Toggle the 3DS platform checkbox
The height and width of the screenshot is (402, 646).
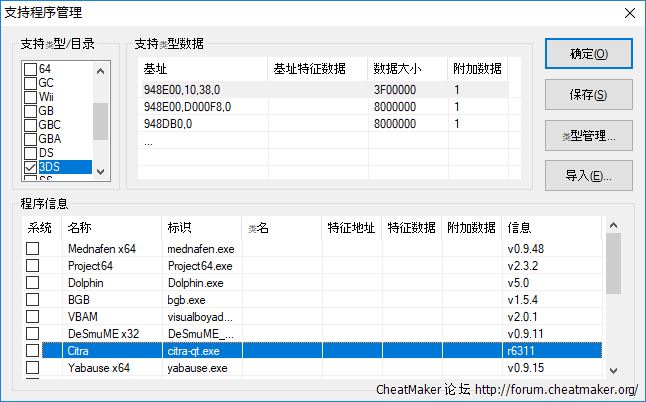[x=31, y=167]
